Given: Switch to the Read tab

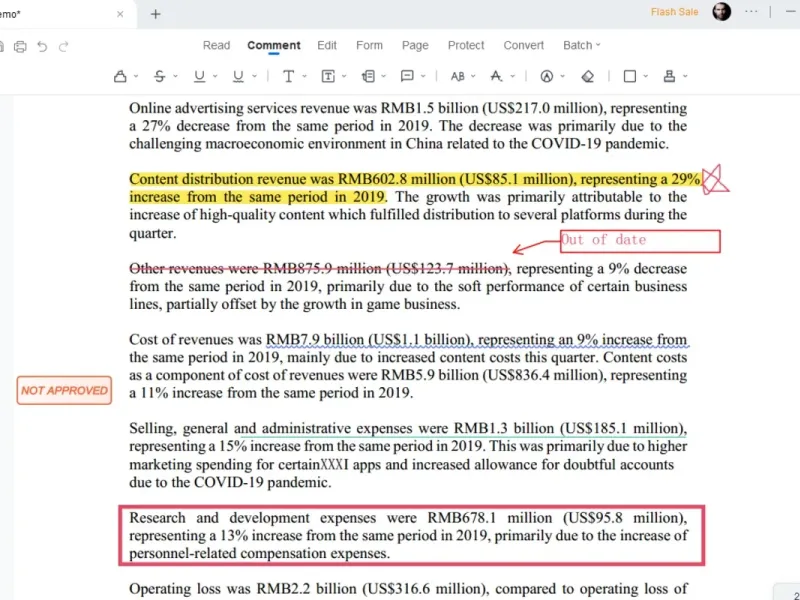Looking at the screenshot, I should (x=216, y=45).
